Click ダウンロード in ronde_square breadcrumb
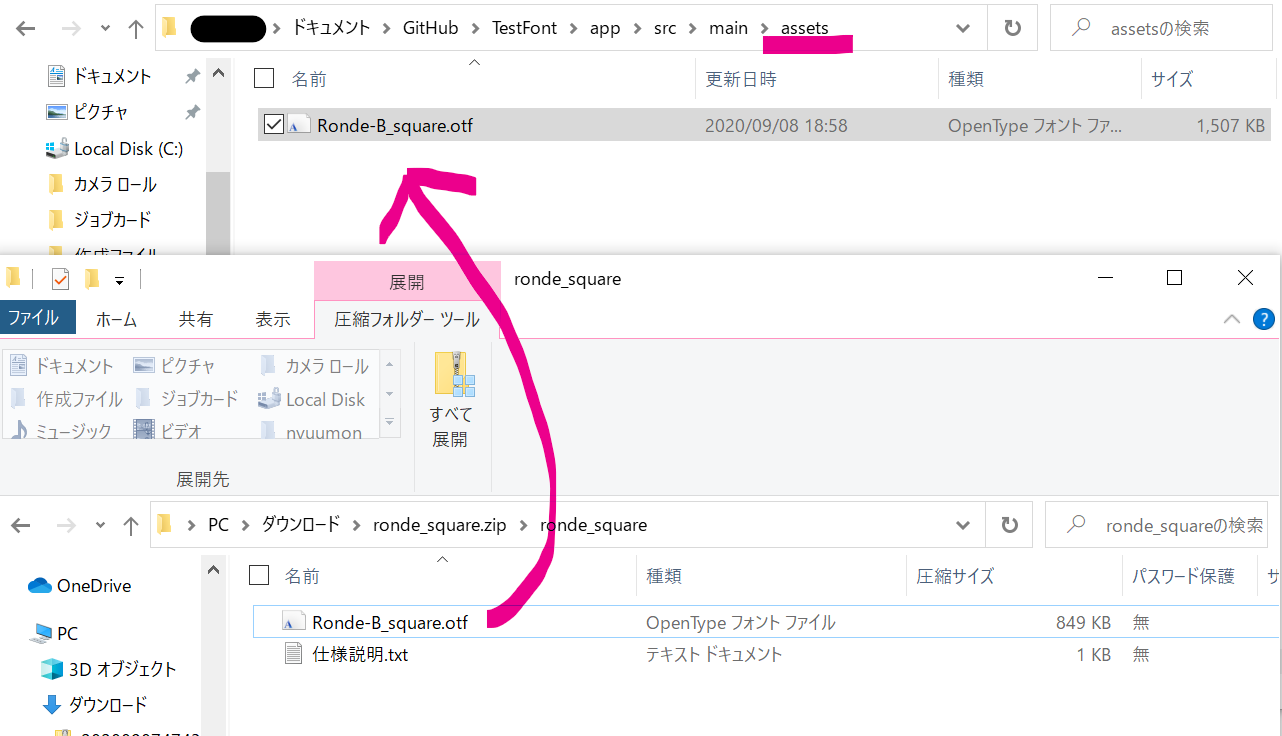1282x736 pixels. tap(301, 525)
